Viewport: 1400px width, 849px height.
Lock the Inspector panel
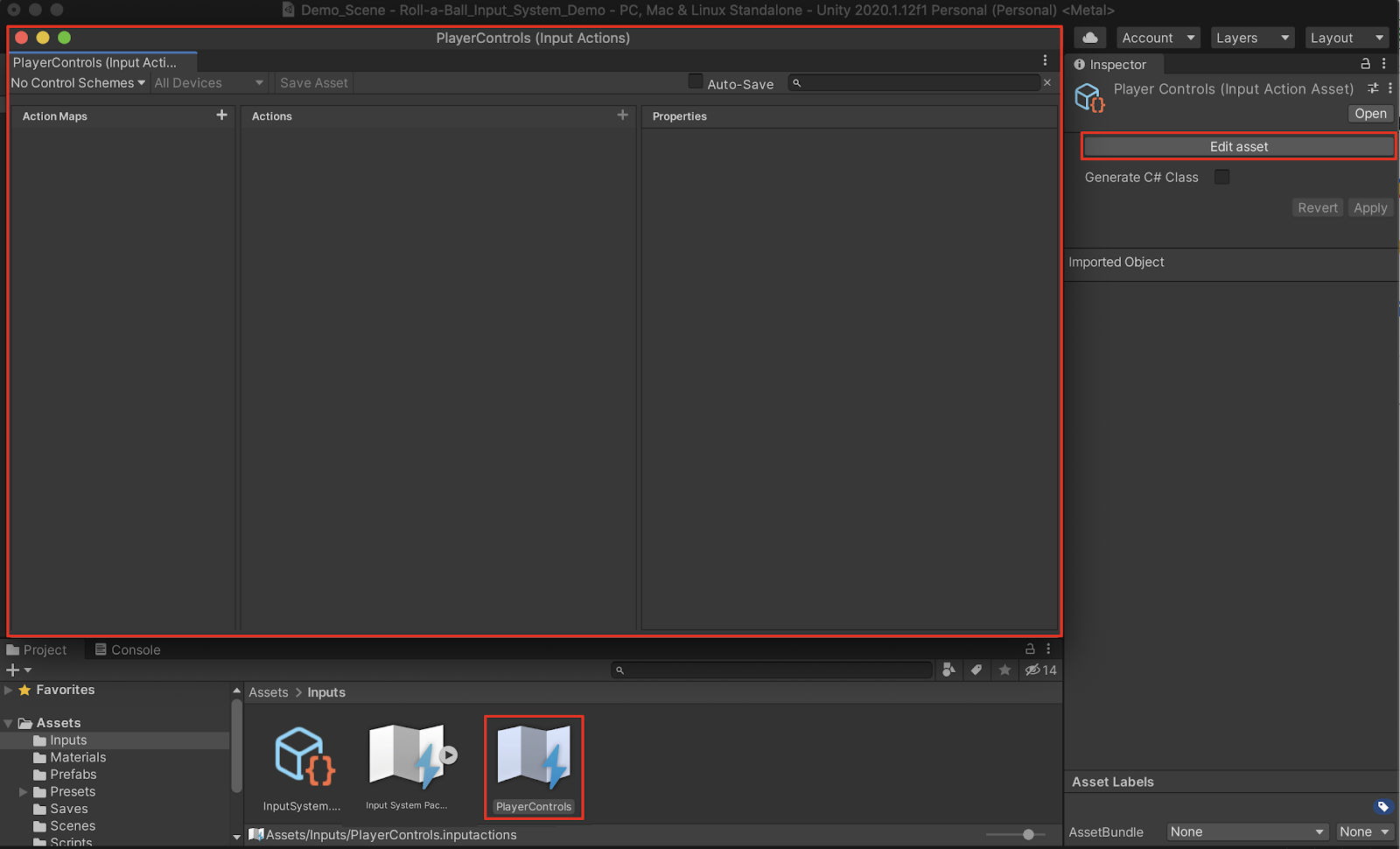(x=1365, y=64)
